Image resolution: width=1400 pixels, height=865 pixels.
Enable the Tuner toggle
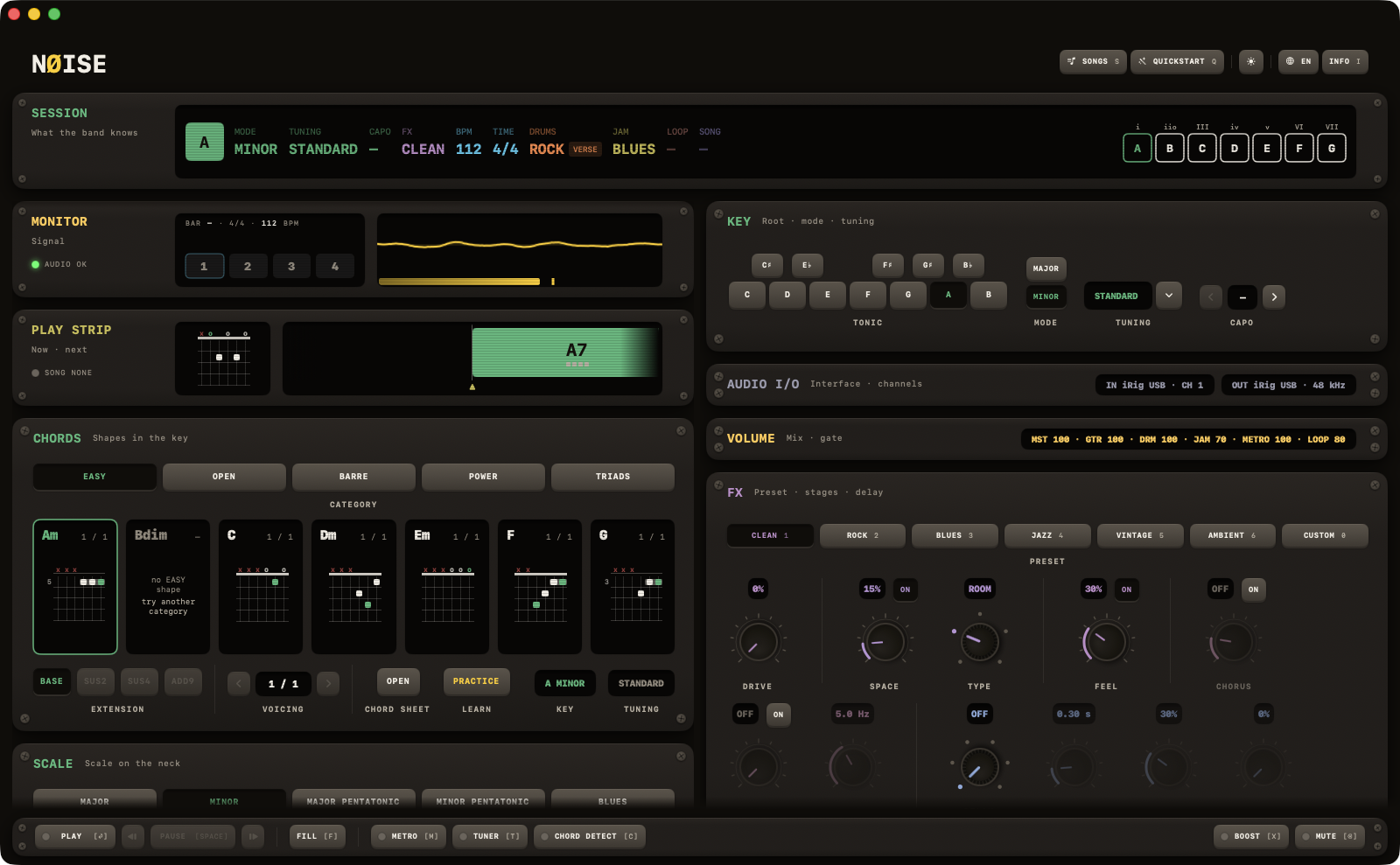490,836
